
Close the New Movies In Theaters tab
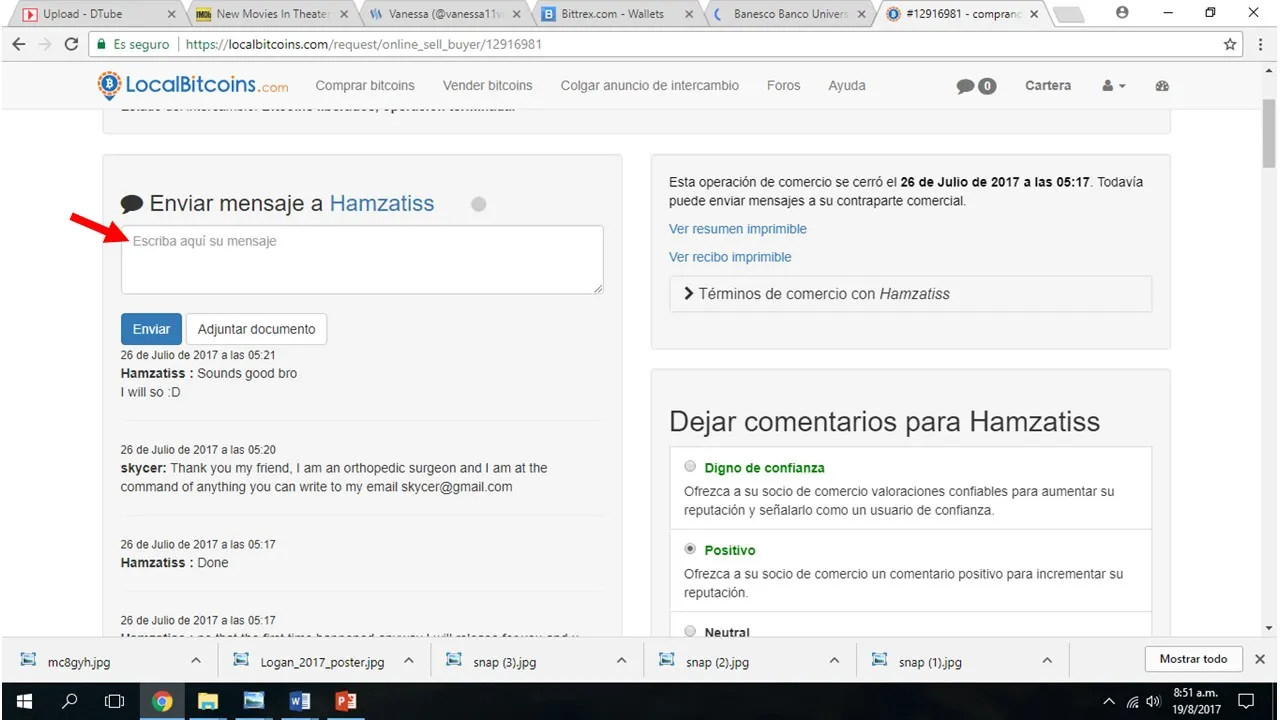[x=345, y=15]
